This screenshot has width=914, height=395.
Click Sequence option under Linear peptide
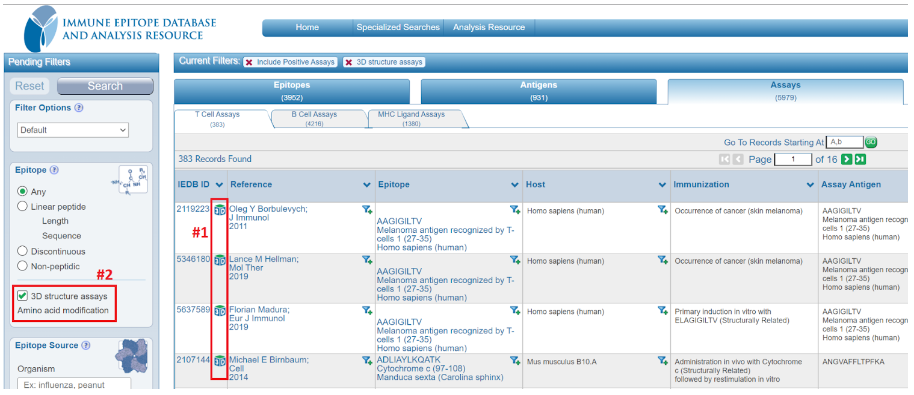61,236
